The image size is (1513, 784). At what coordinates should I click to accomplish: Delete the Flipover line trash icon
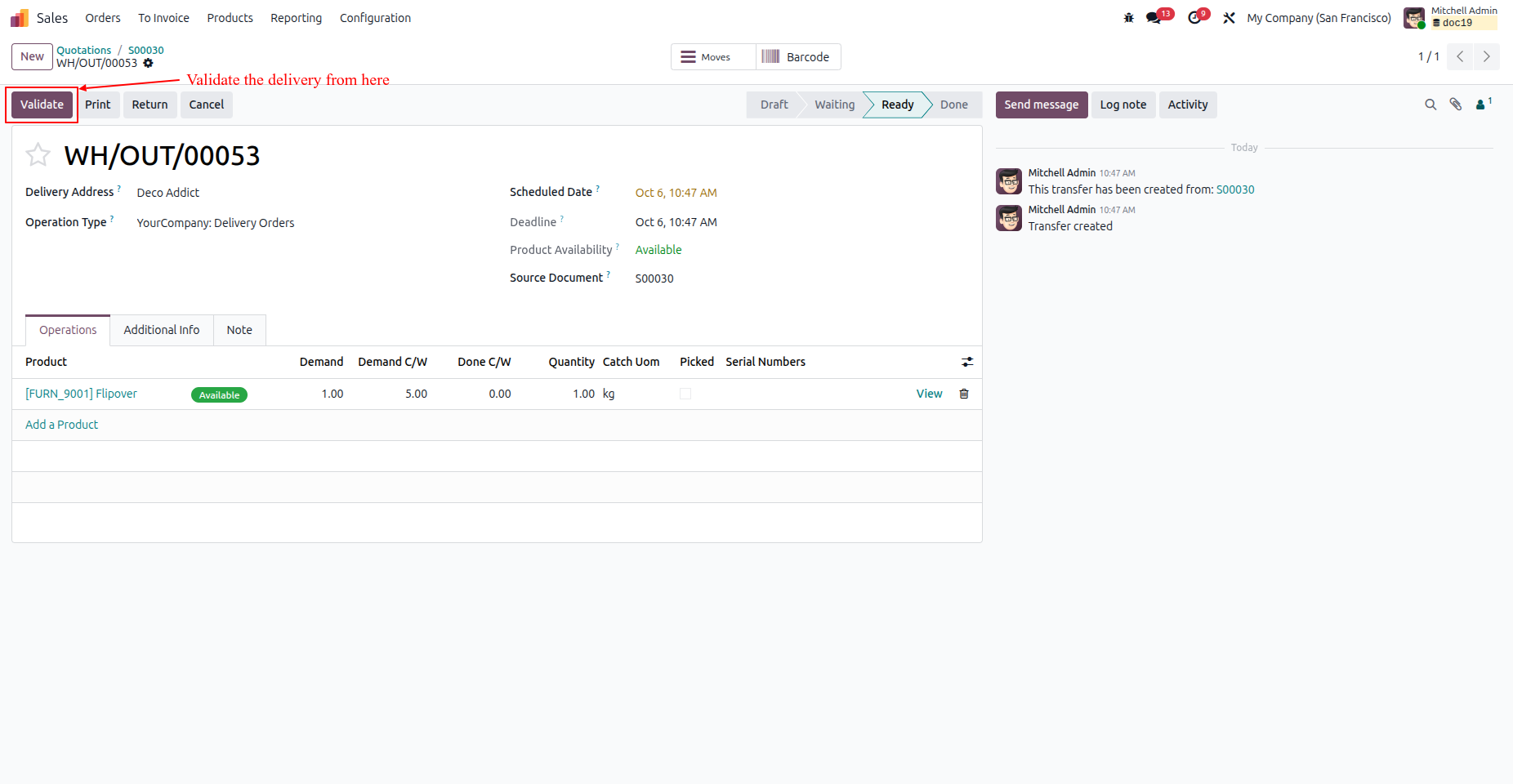click(x=964, y=394)
